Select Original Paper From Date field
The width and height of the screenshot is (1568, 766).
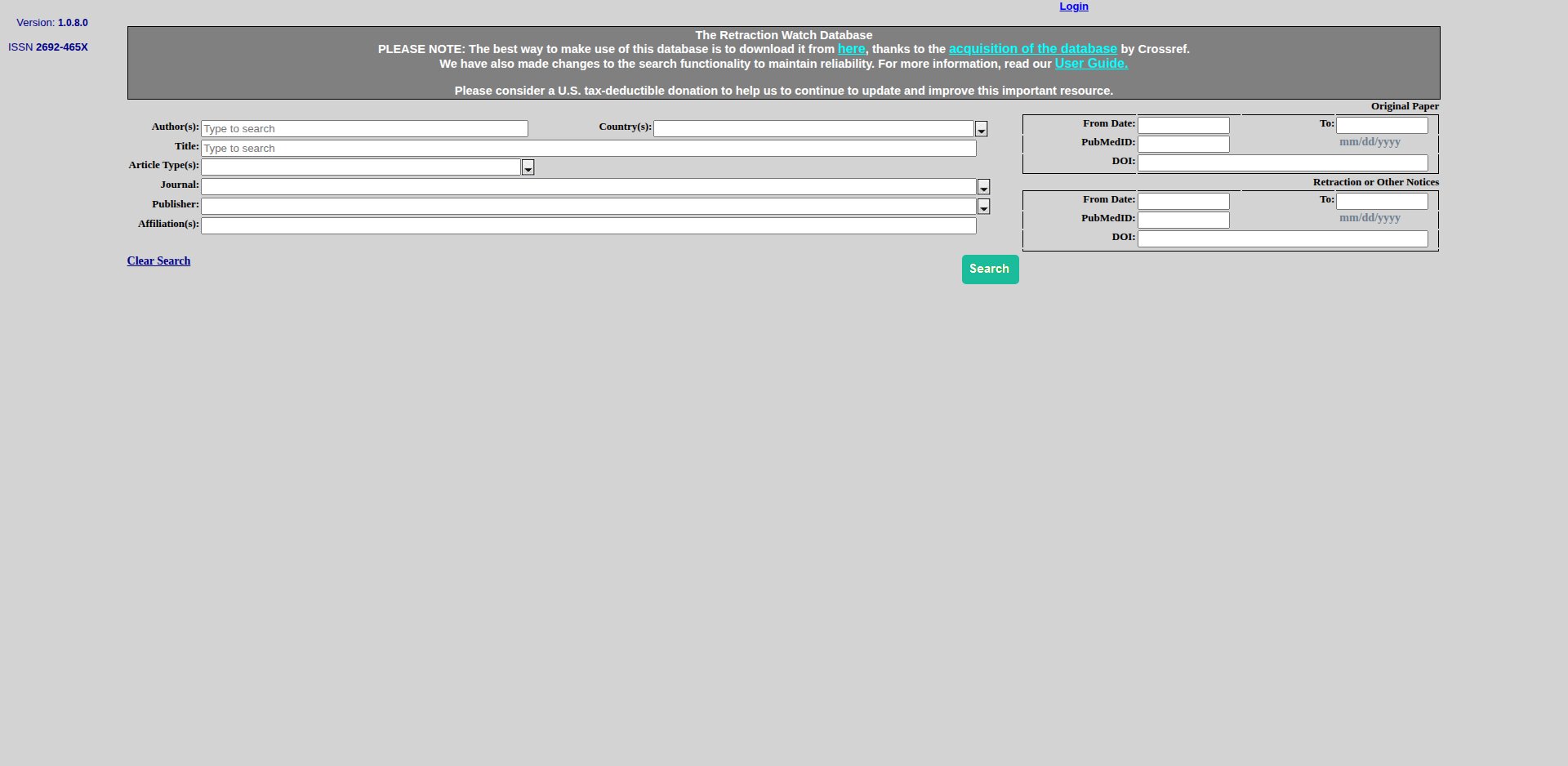pyautogui.click(x=1183, y=125)
